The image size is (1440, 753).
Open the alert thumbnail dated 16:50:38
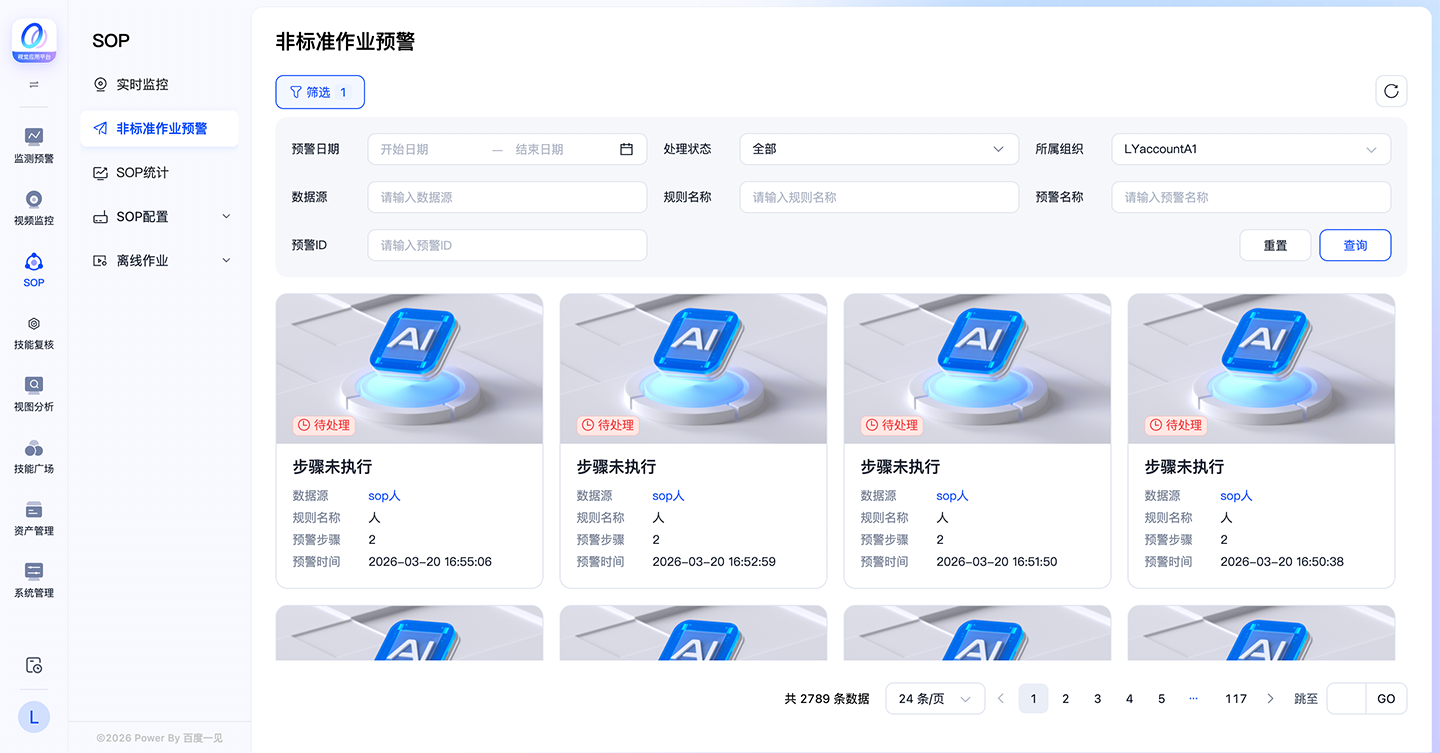click(1262, 369)
